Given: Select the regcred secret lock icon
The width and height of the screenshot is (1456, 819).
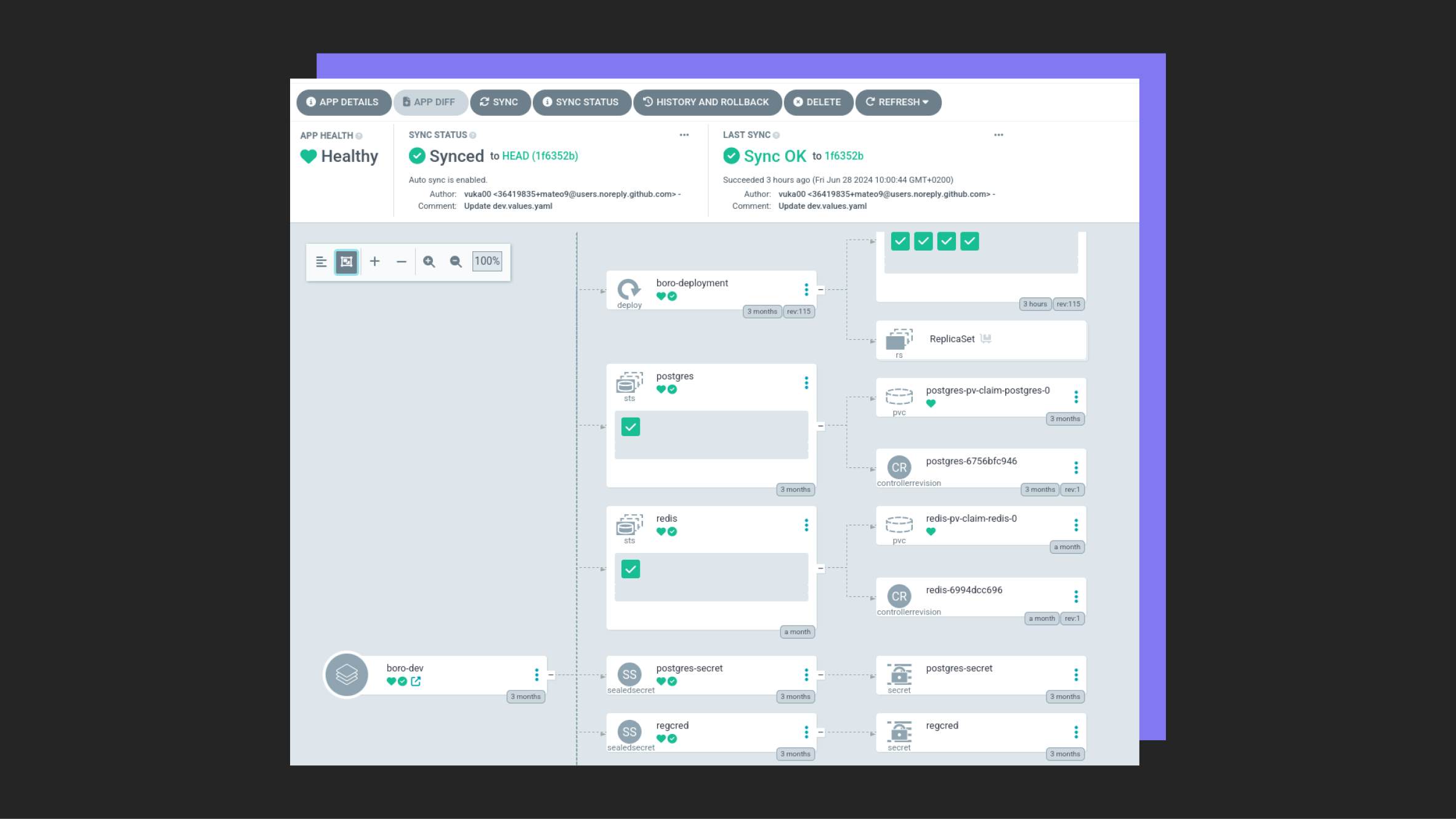Looking at the screenshot, I should coord(899,732).
